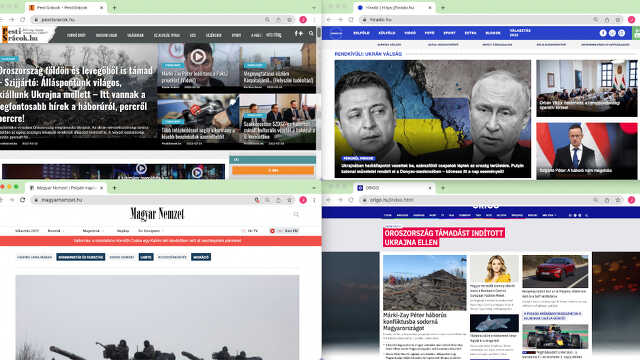
Task: Click the third round icon on the hirado.hu header
Action: [622, 33]
